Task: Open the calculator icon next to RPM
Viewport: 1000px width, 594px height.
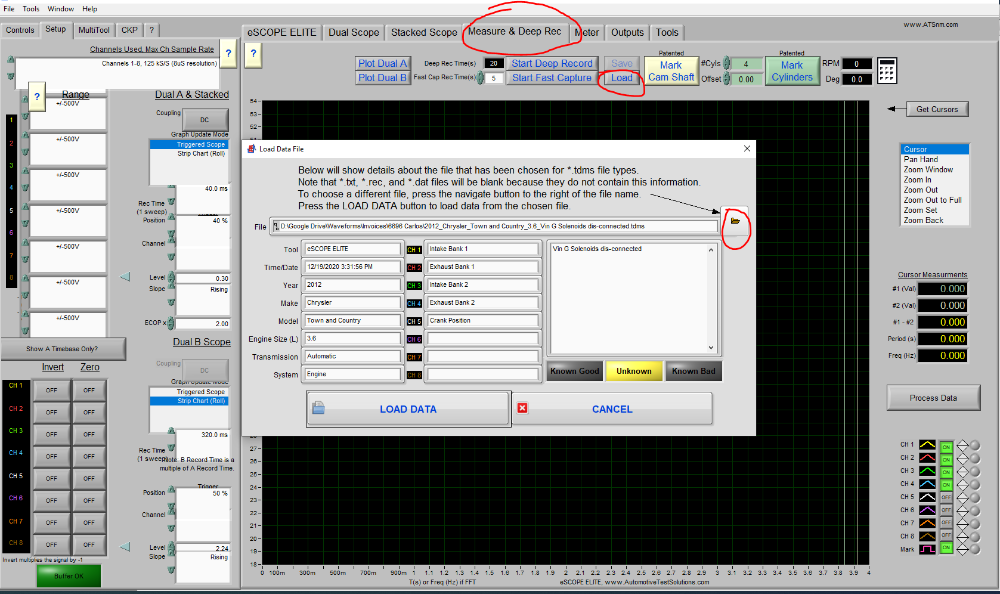Action: tap(886, 71)
